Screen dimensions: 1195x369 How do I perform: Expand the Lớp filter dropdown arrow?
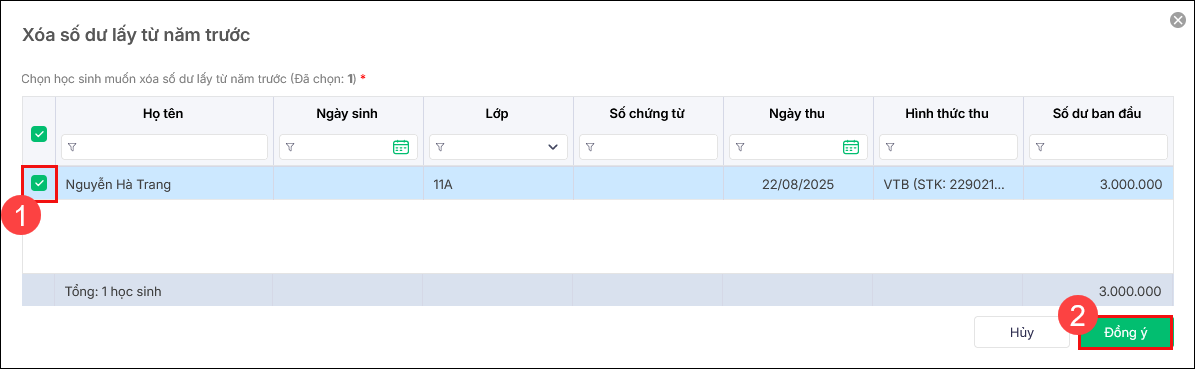(553, 147)
